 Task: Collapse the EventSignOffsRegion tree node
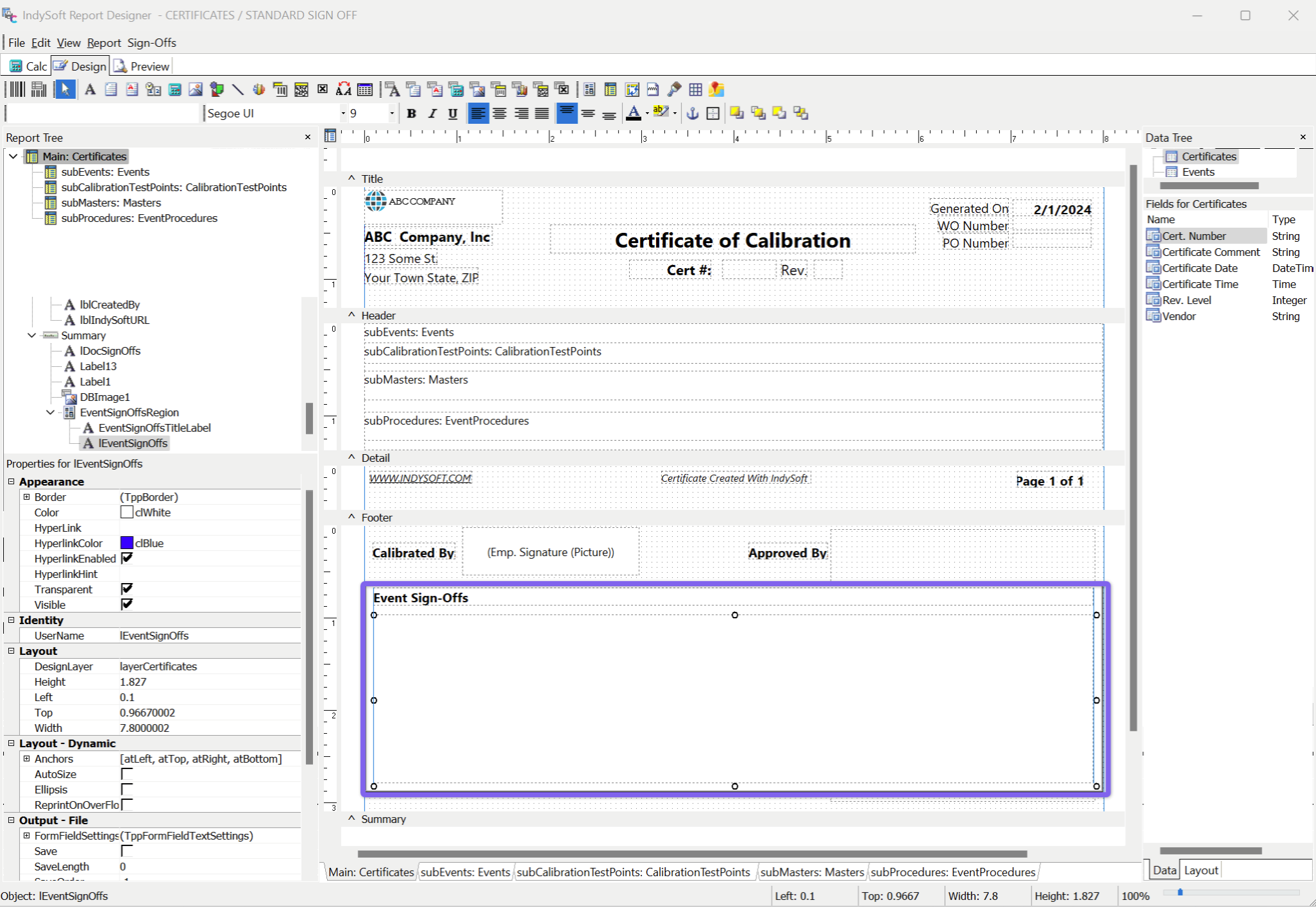tap(50, 412)
